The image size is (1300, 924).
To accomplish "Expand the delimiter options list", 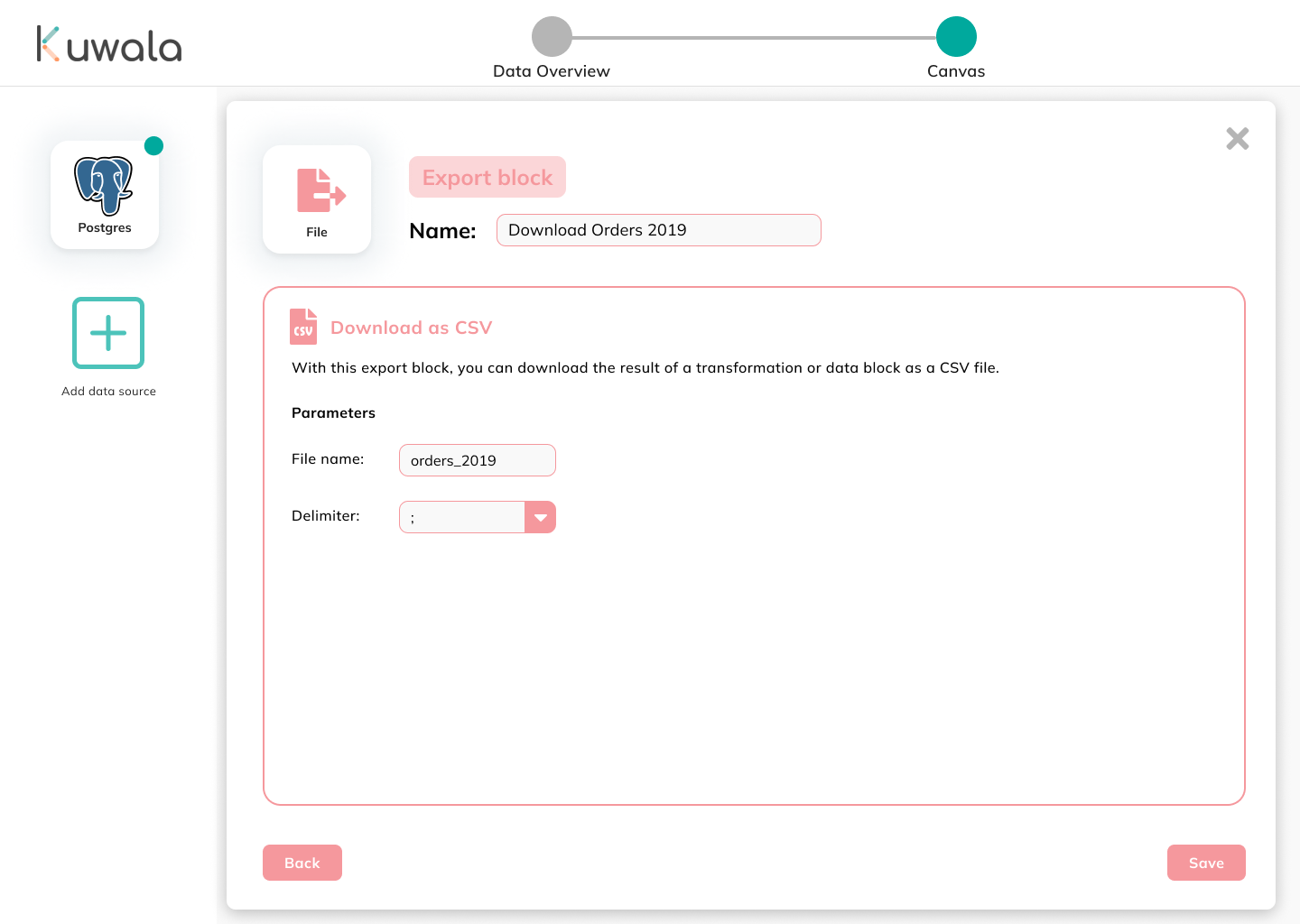I will 540,516.
